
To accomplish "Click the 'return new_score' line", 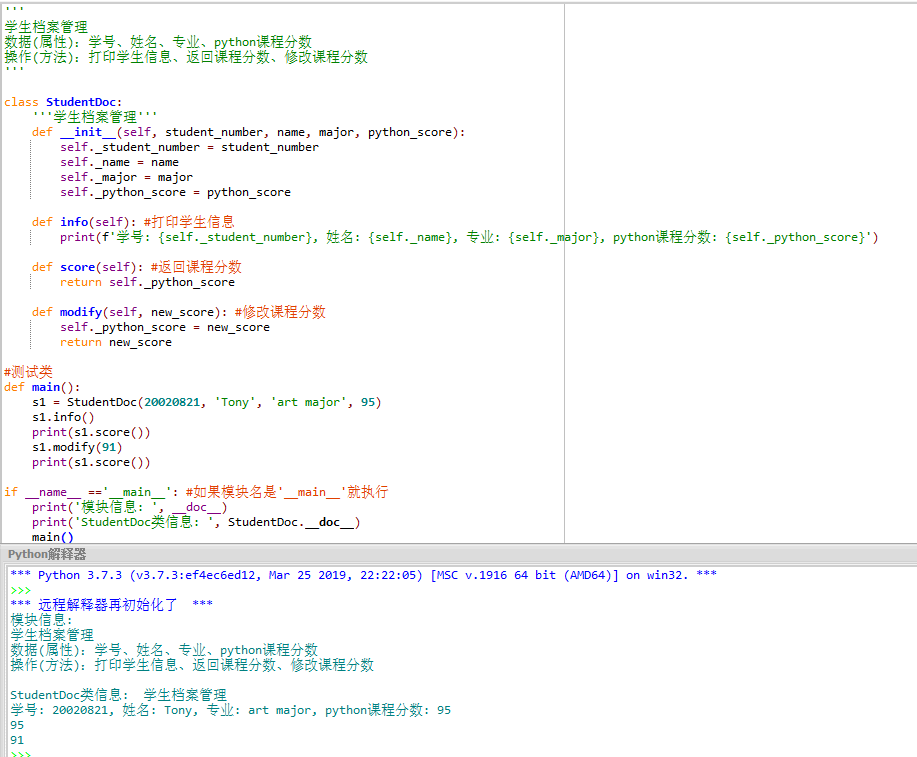I will [116, 342].
